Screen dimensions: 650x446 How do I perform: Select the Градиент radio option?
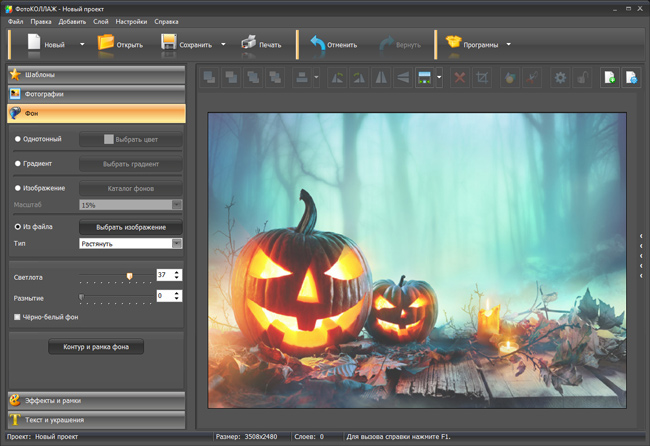coord(18,163)
